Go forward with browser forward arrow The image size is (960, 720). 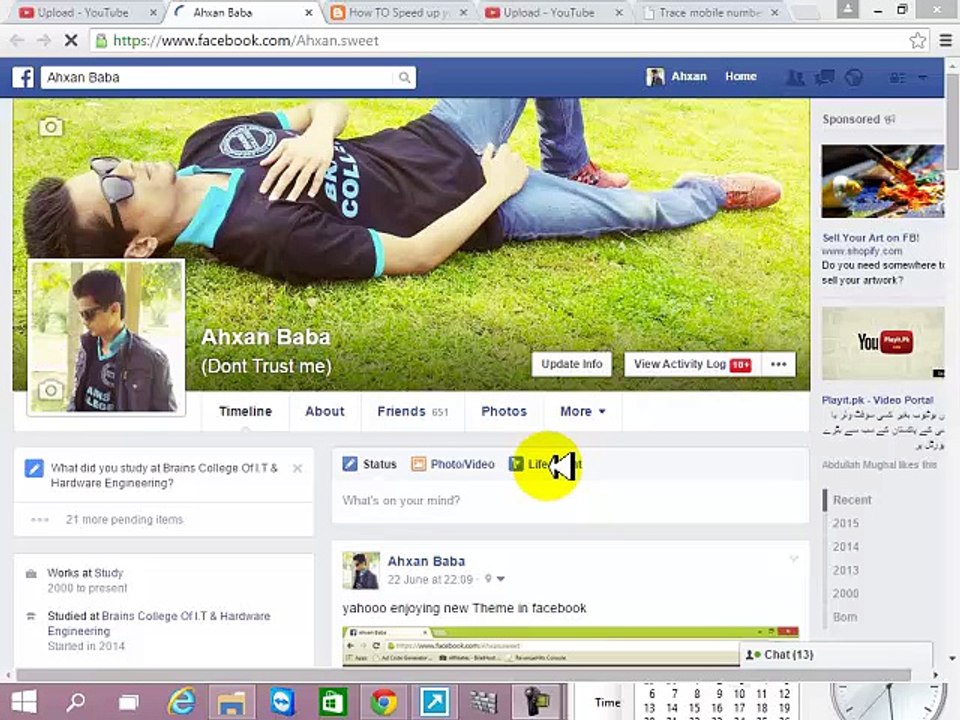pos(43,40)
